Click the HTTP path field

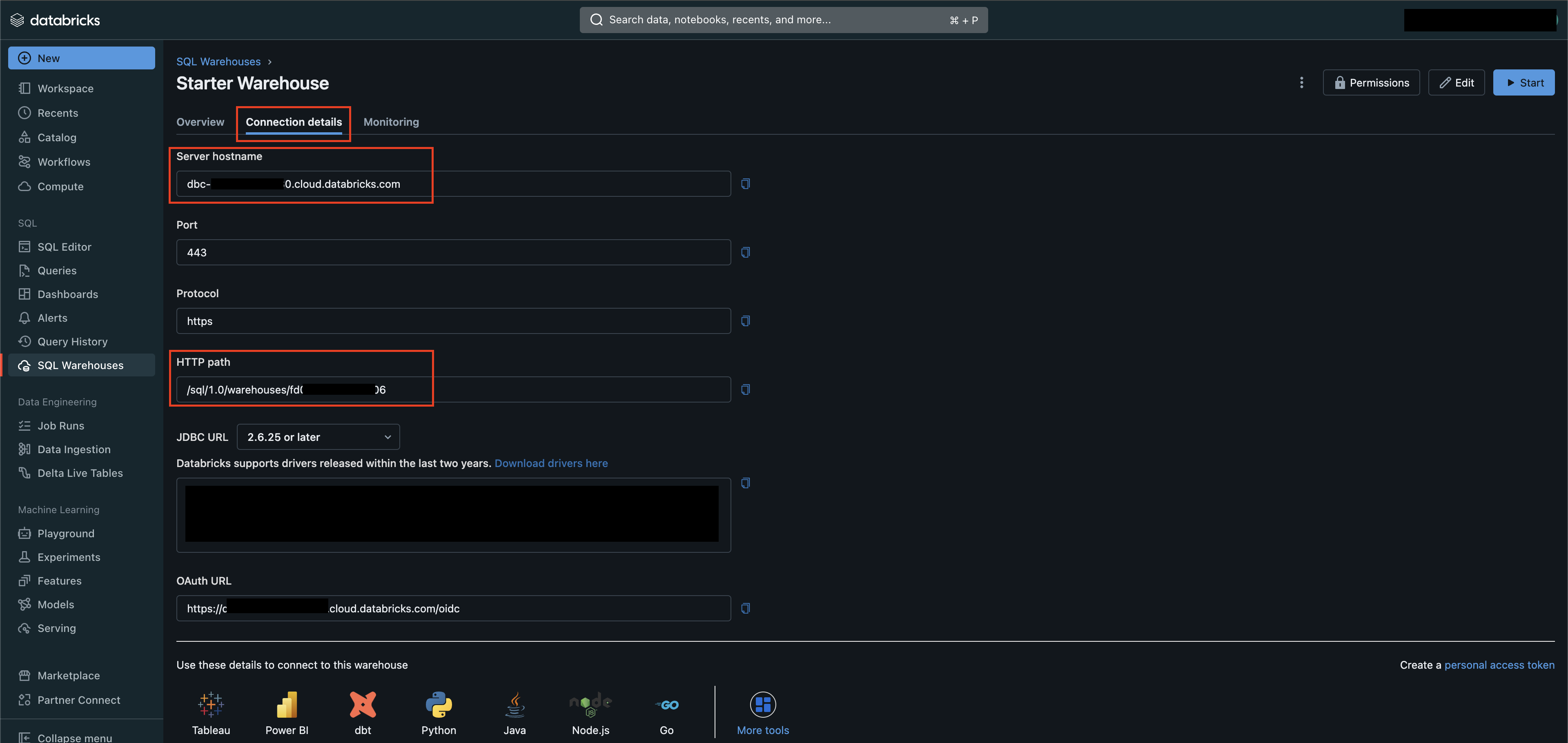pyautogui.click(x=454, y=389)
